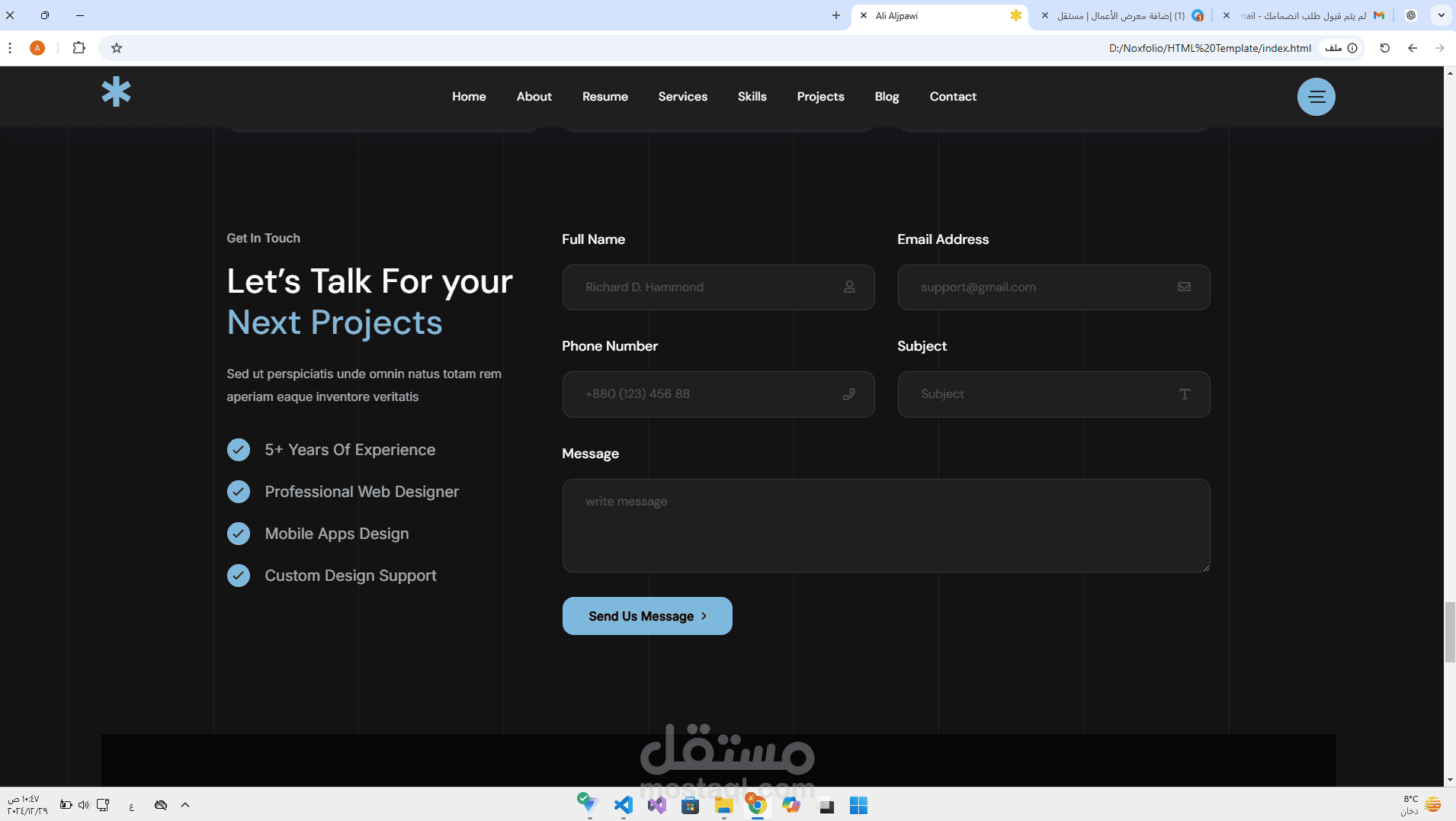
Task: Bookmark page with the star icon
Action: [x=117, y=48]
